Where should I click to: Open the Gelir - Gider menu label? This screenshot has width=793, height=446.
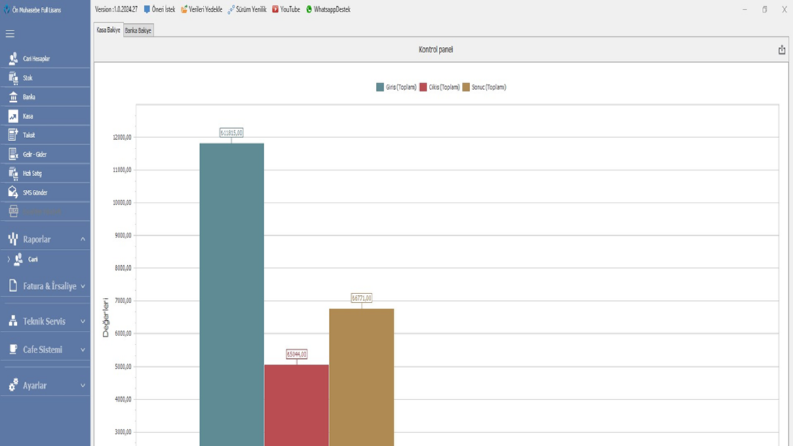click(35, 154)
